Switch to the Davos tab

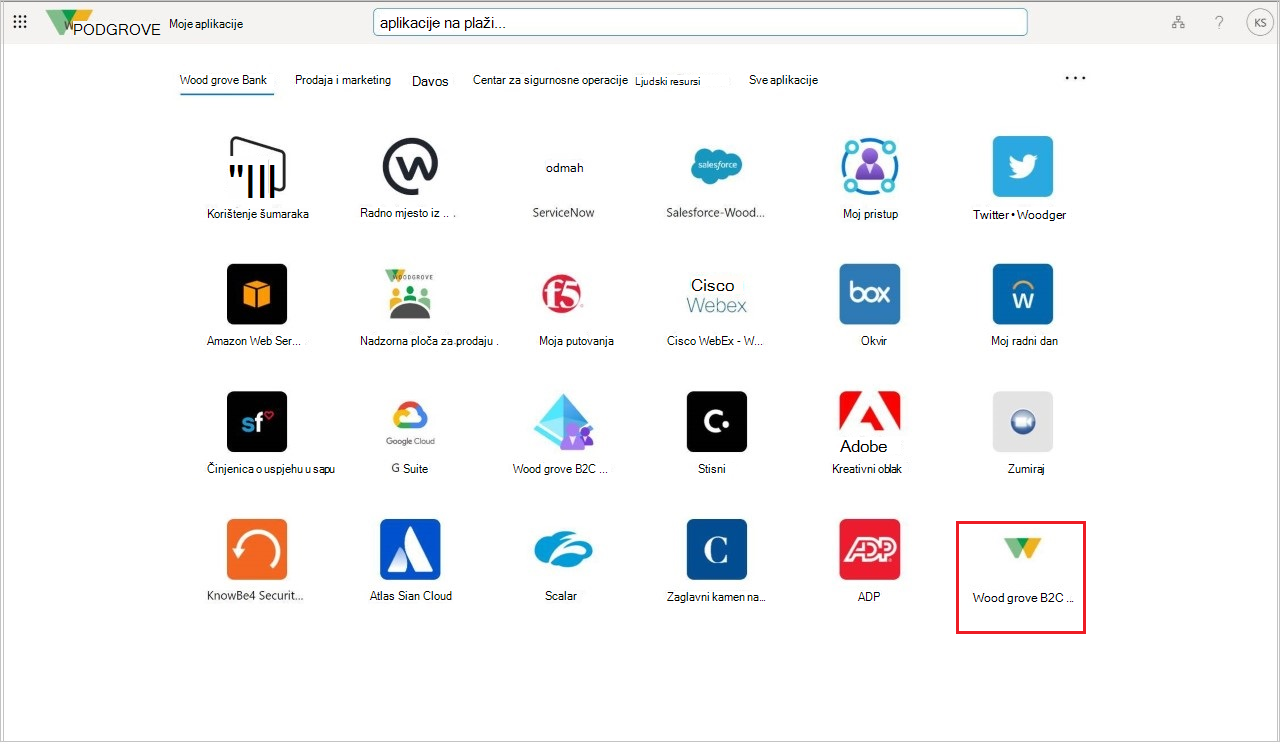pyautogui.click(x=430, y=81)
